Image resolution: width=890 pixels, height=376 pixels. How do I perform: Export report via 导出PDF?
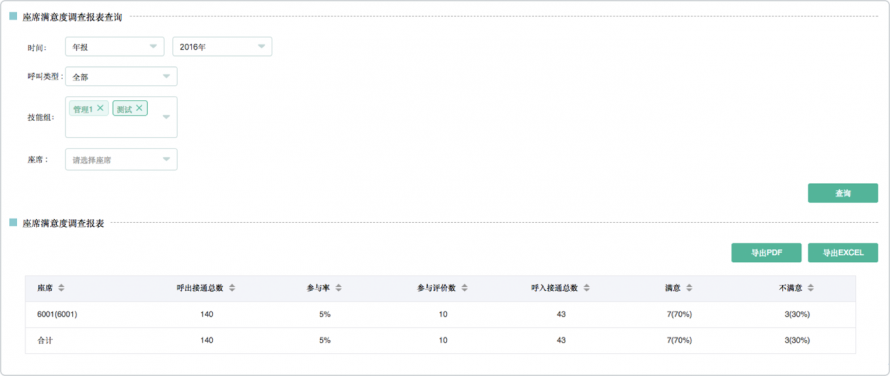point(766,253)
